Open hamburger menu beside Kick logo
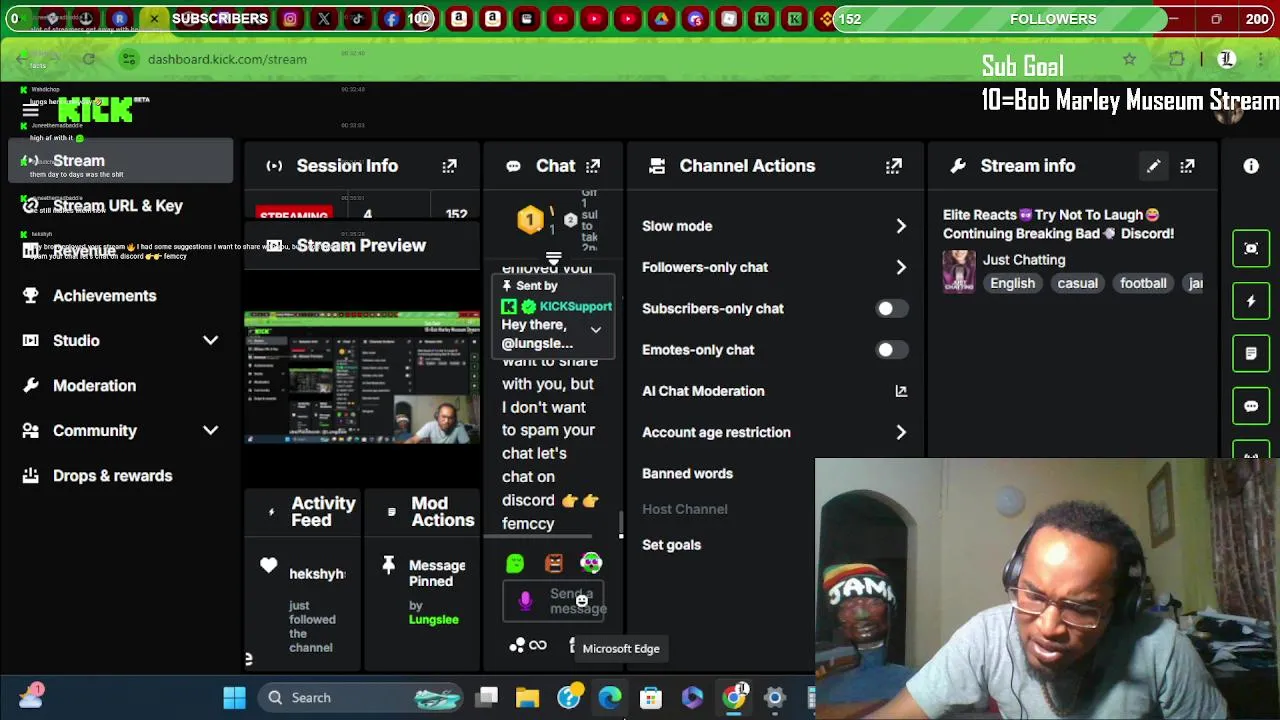Image resolution: width=1280 pixels, height=720 pixels. (31, 111)
